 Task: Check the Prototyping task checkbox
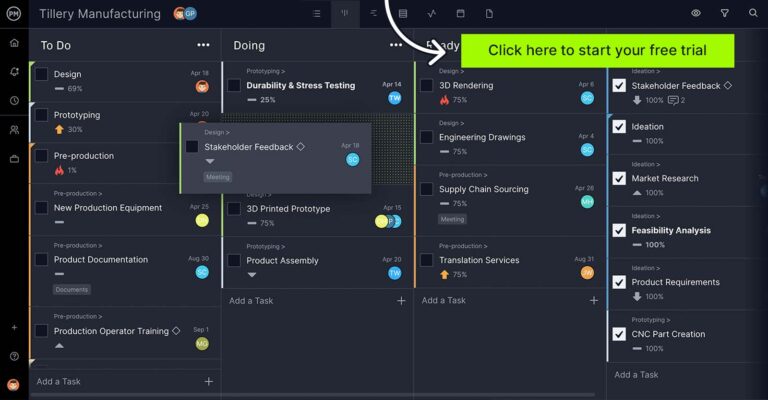tap(42, 115)
